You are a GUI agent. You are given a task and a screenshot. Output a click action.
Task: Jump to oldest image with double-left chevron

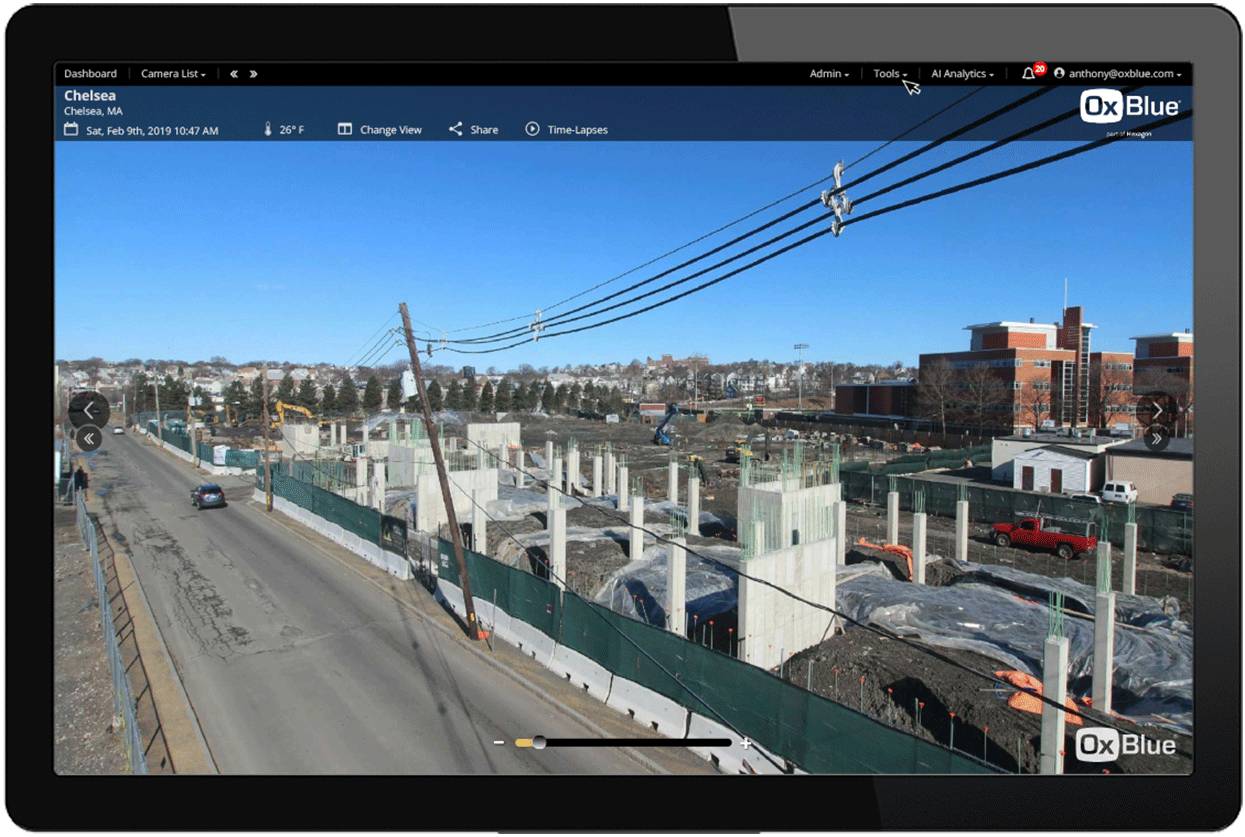(x=89, y=438)
